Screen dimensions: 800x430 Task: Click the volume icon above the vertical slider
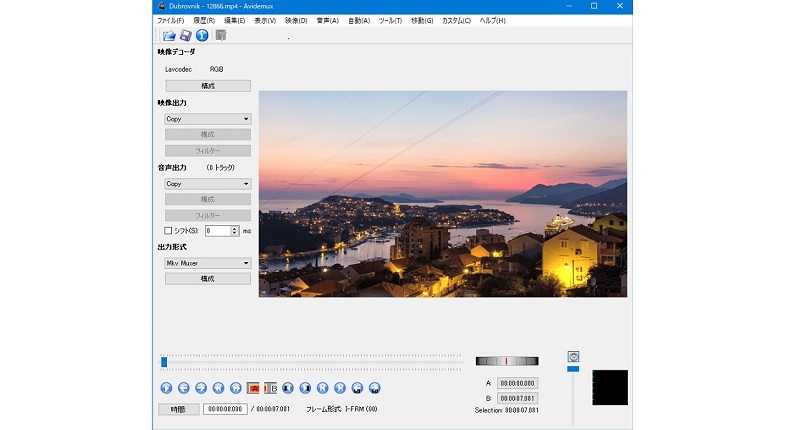coord(573,356)
